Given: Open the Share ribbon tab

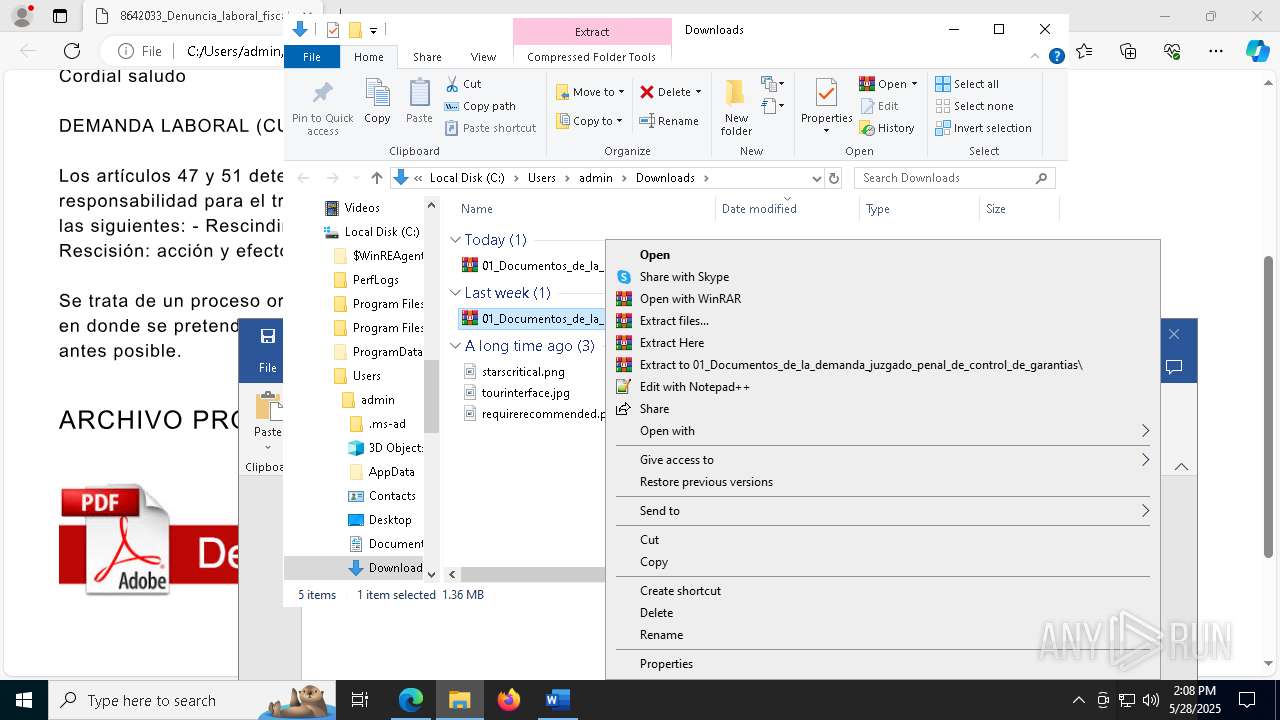Looking at the screenshot, I should [x=427, y=57].
